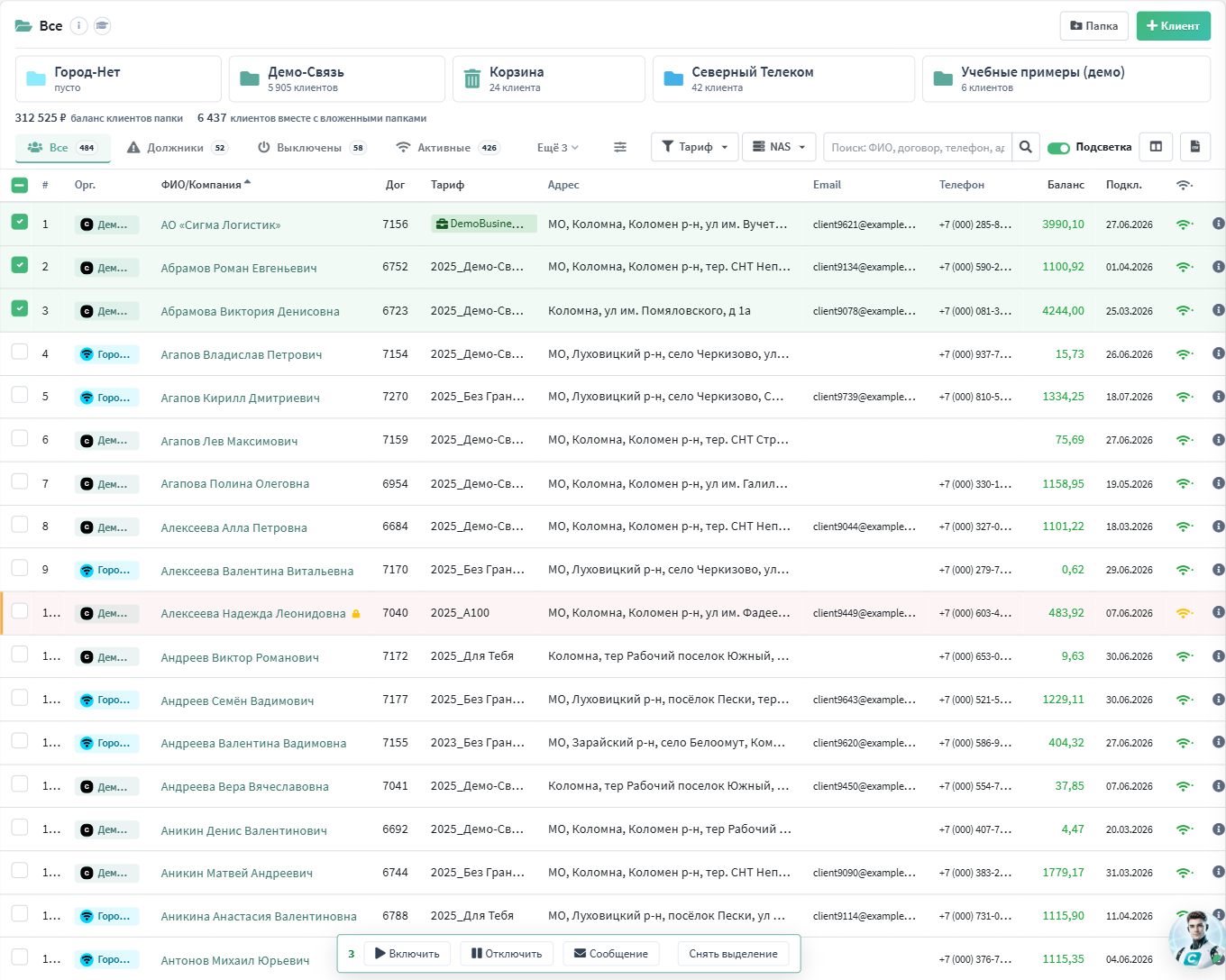Open the graduation cap training icon
The image size is (1226, 980).
click(103, 25)
